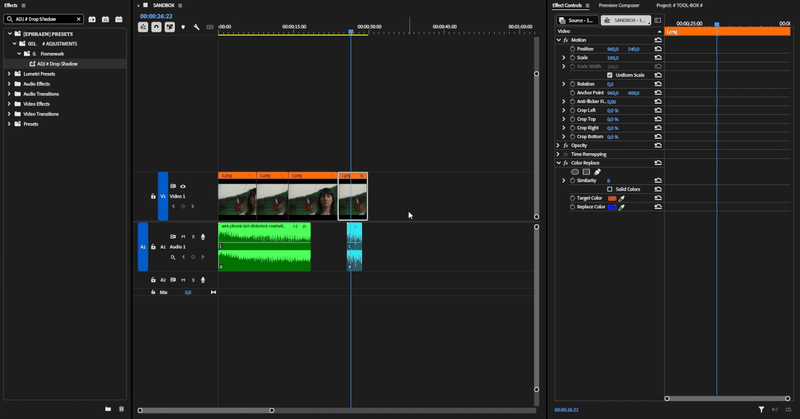Expand the Opacity effect properties
Viewport: 800px width, 419px height.
coord(558,146)
